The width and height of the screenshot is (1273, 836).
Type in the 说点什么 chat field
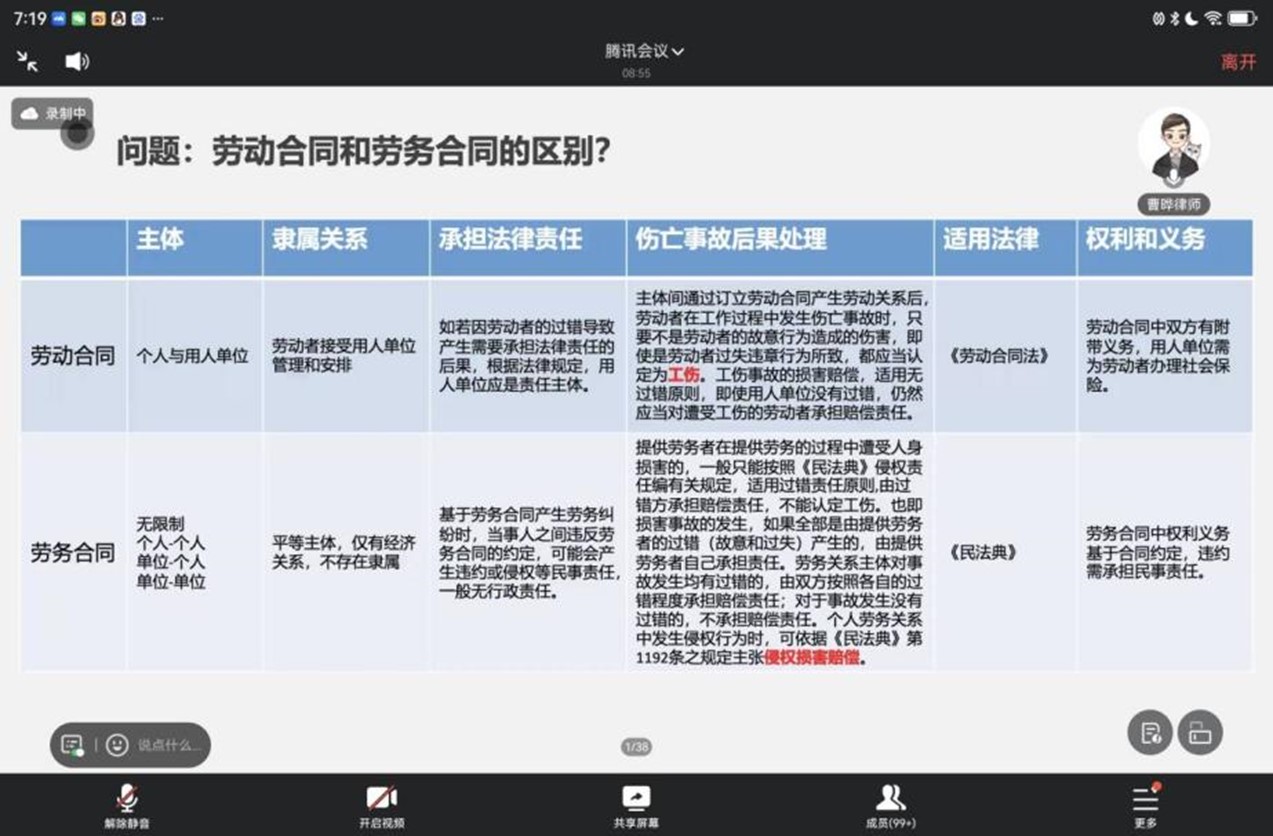[170, 745]
